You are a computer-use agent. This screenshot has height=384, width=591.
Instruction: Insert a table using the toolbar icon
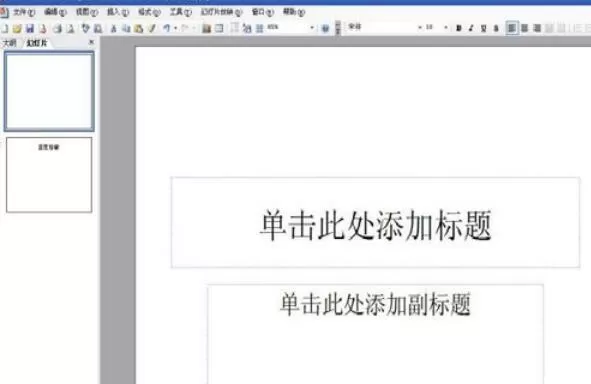point(219,28)
